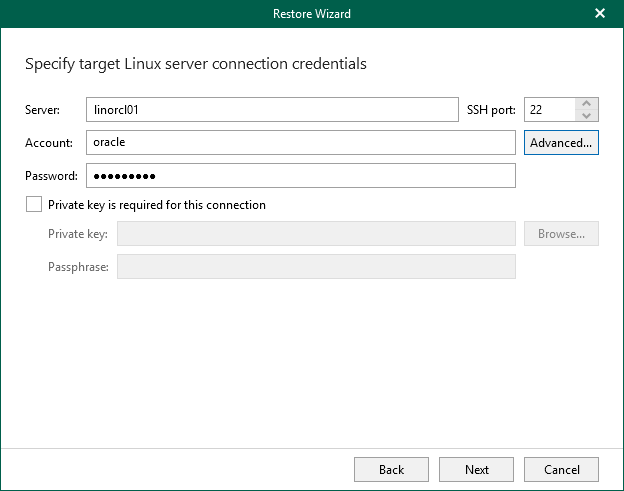This screenshot has width=624, height=491.
Task: Cancel the restore wizard
Action: point(561,469)
